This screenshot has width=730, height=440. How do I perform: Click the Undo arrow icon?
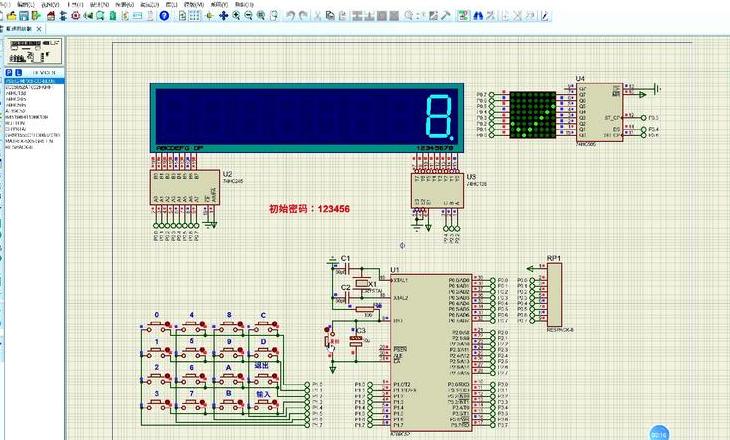(x=291, y=16)
